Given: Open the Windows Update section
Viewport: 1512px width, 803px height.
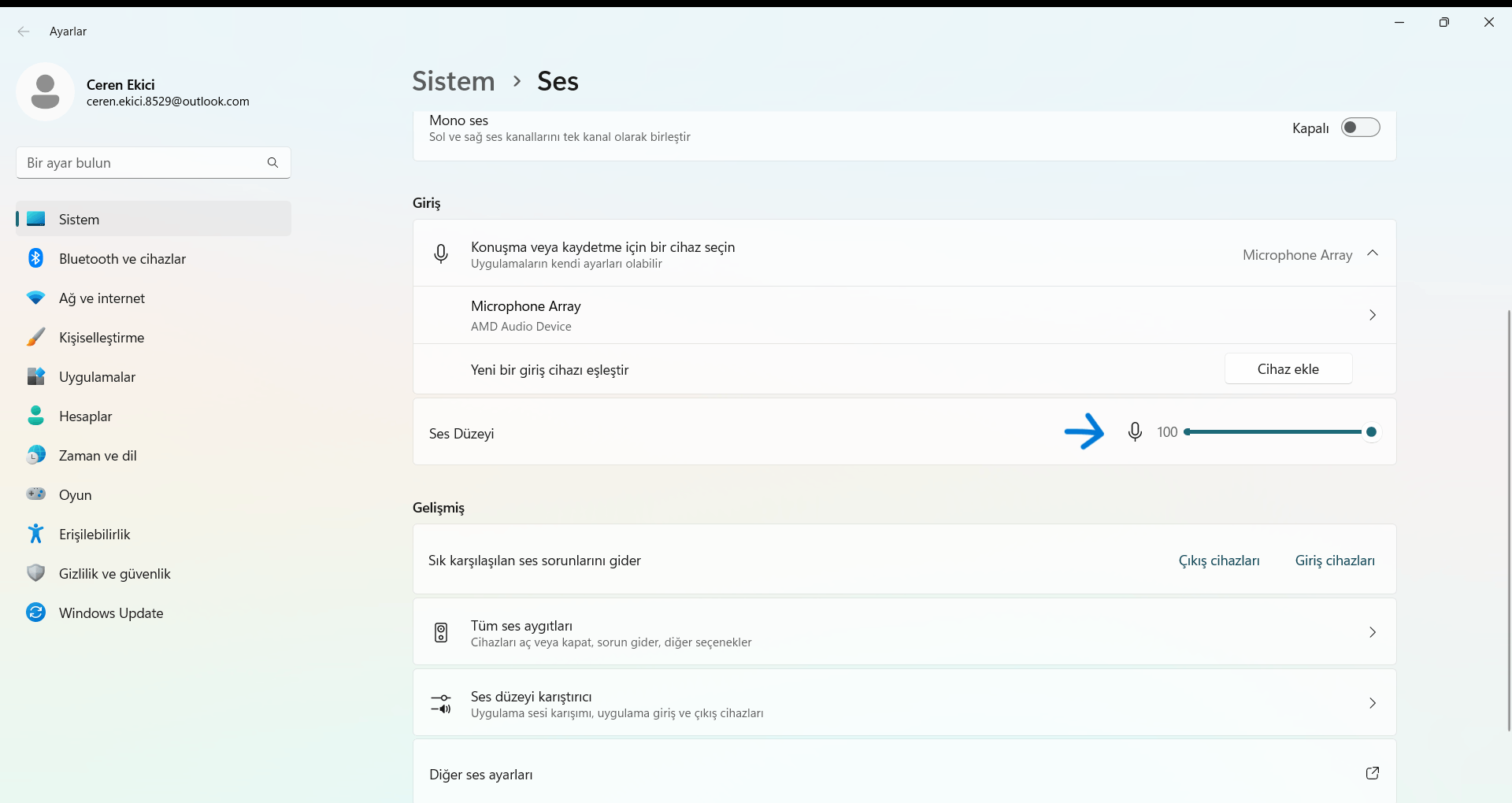Looking at the screenshot, I should pos(111,613).
